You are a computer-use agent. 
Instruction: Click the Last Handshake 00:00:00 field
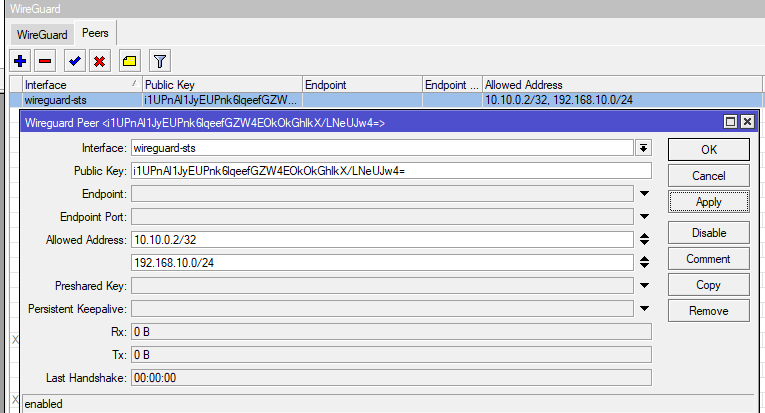pyautogui.click(x=391, y=377)
